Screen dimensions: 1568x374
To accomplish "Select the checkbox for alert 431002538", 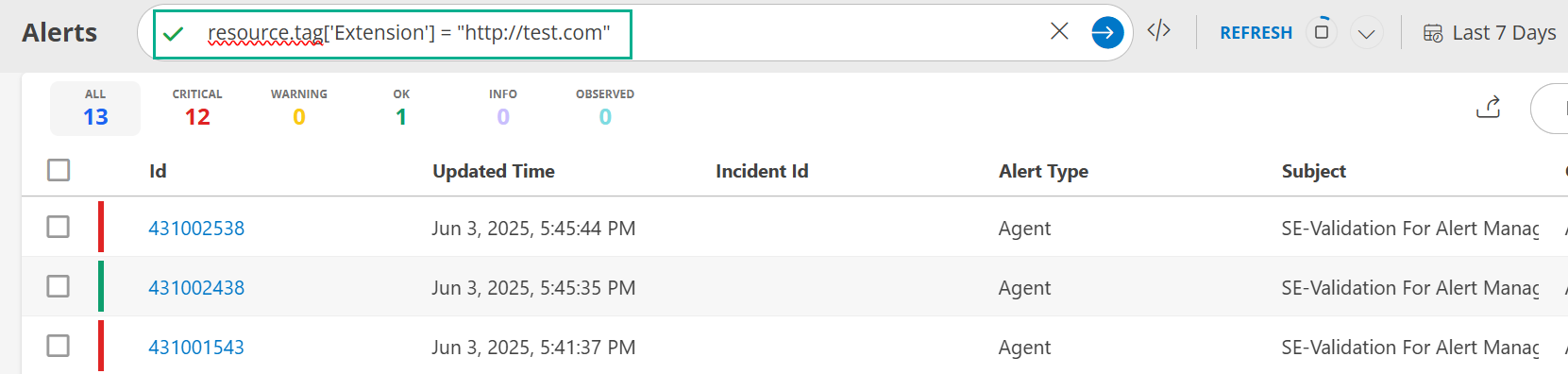I will [59, 227].
